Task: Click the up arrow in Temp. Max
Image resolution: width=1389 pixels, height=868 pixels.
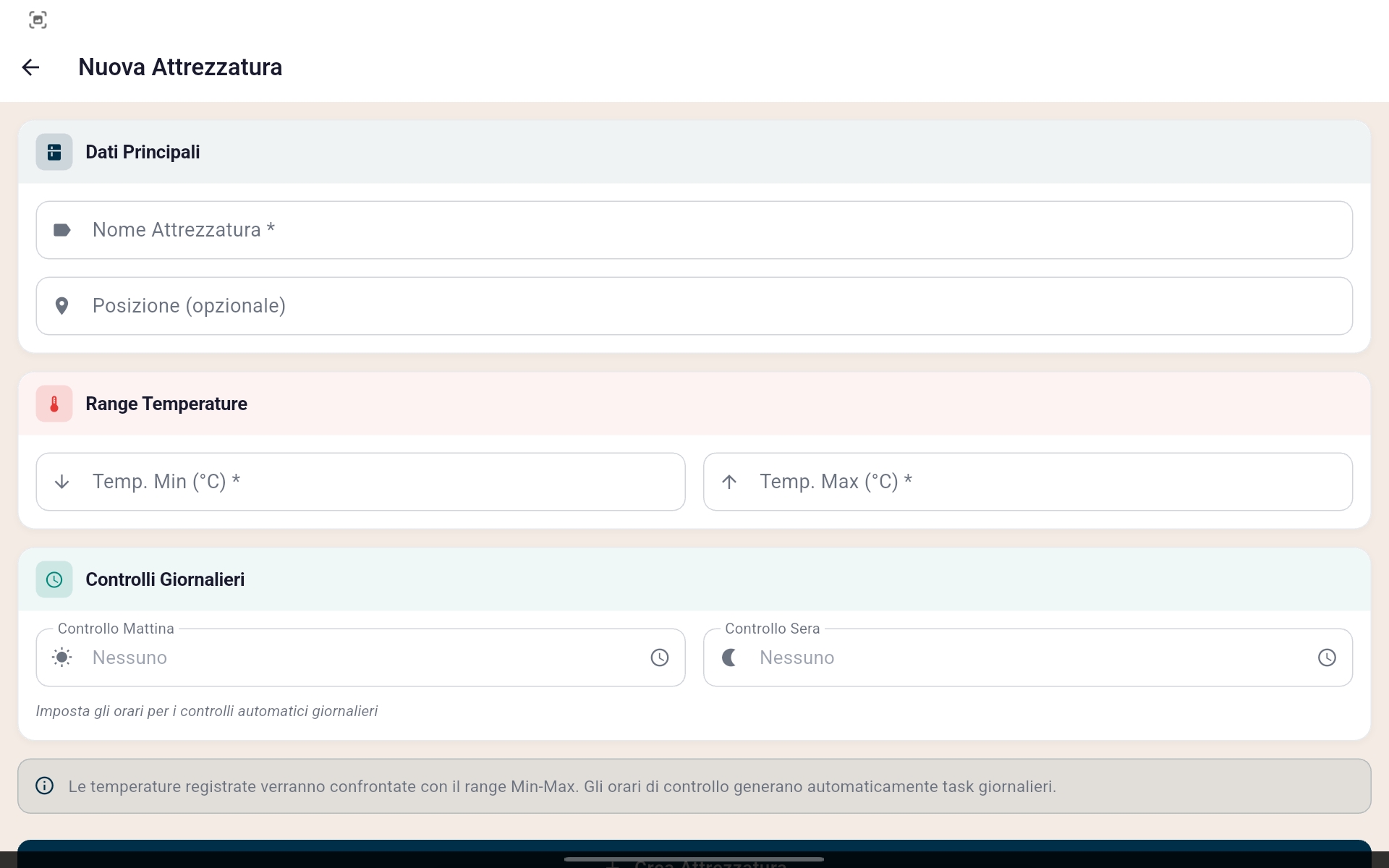Action: click(729, 482)
